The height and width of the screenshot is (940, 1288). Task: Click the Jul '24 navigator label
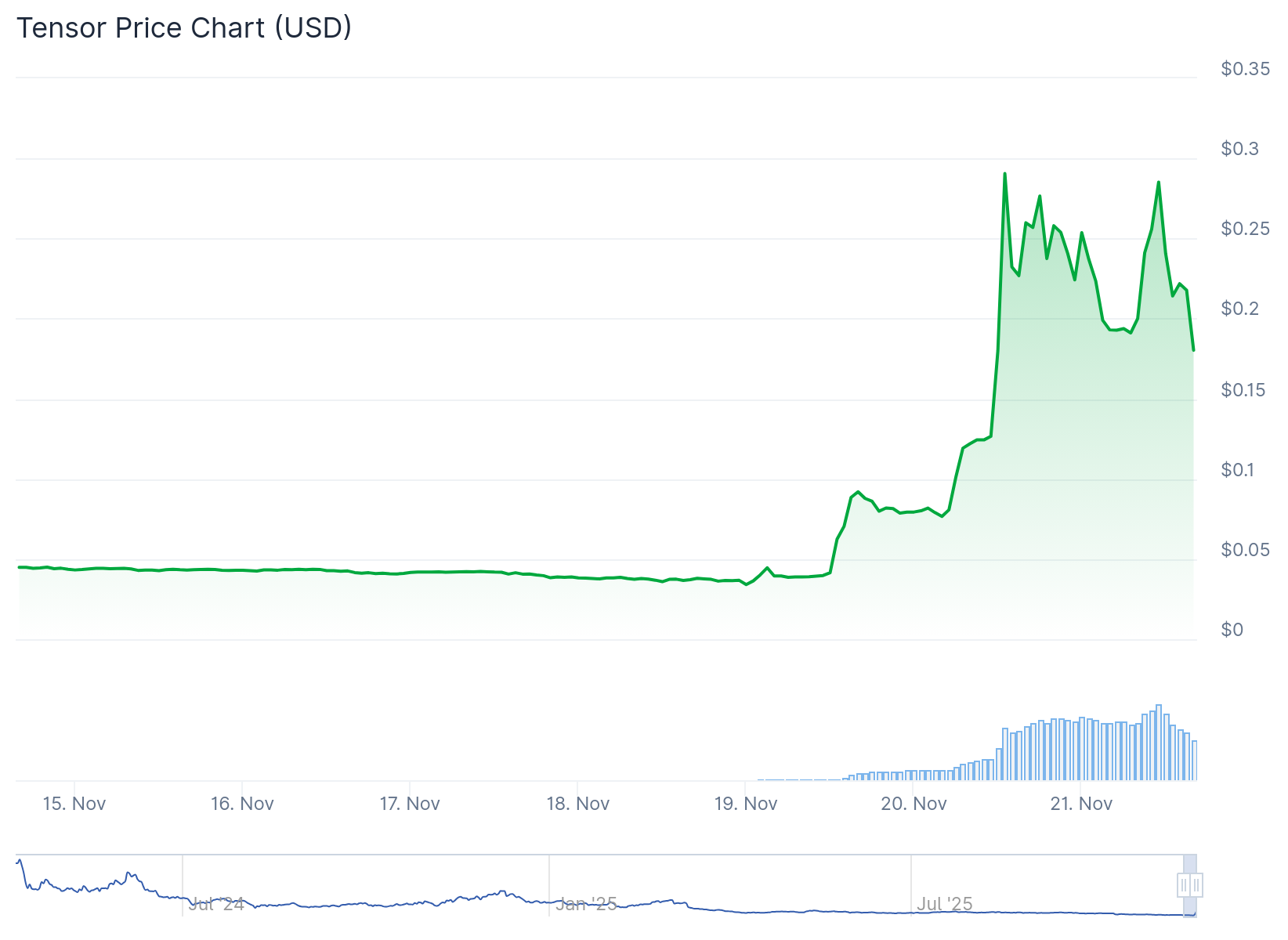click(216, 905)
